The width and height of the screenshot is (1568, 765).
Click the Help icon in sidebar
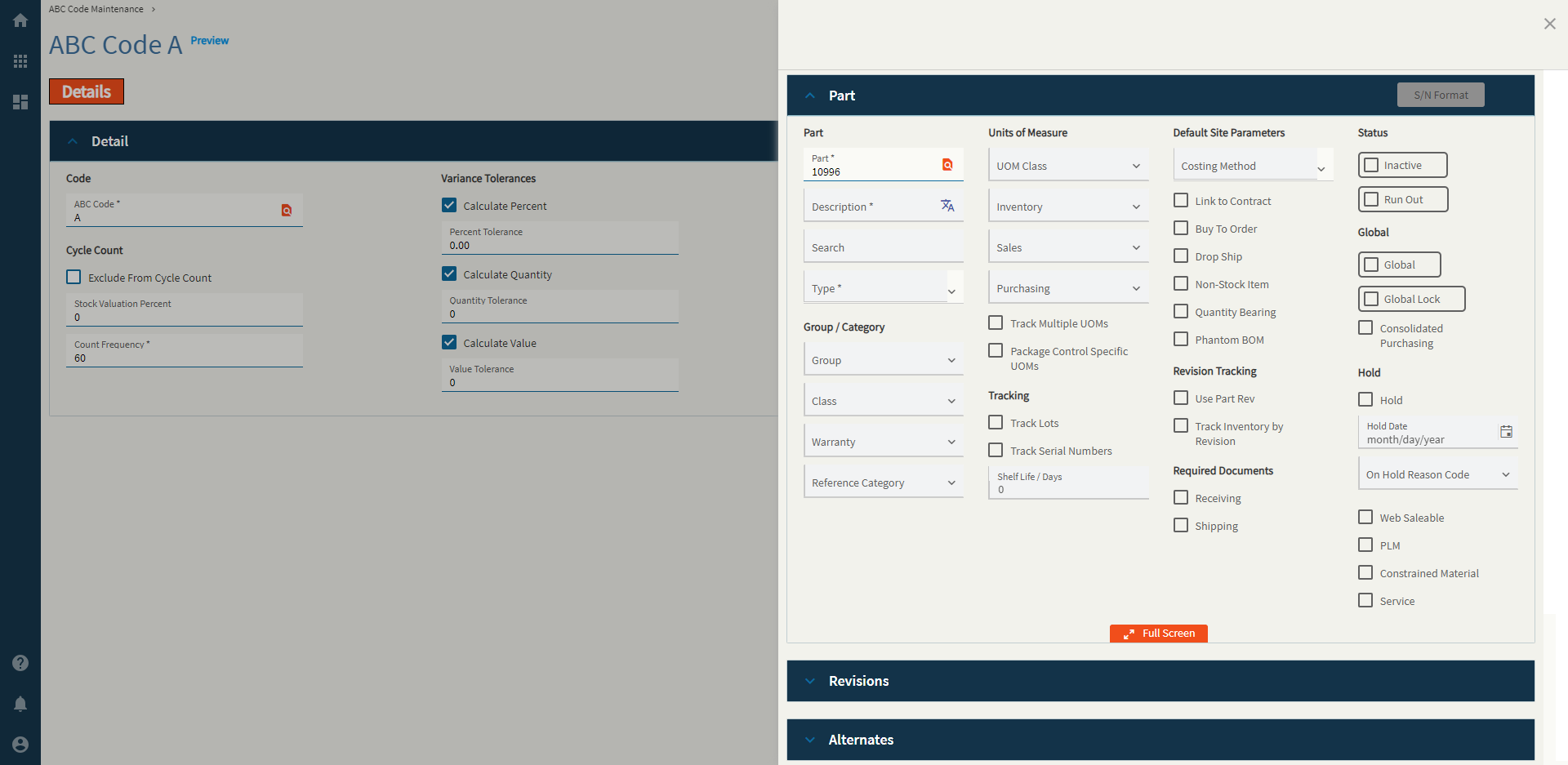pos(20,663)
